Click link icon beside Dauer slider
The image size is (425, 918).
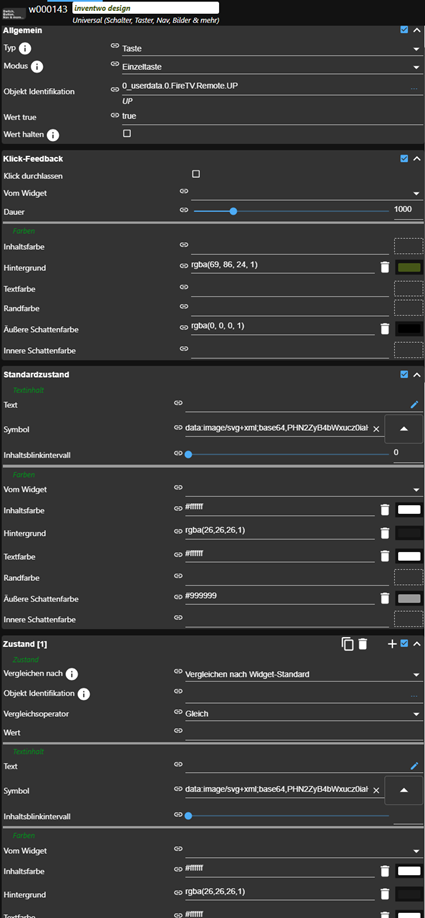184,210
